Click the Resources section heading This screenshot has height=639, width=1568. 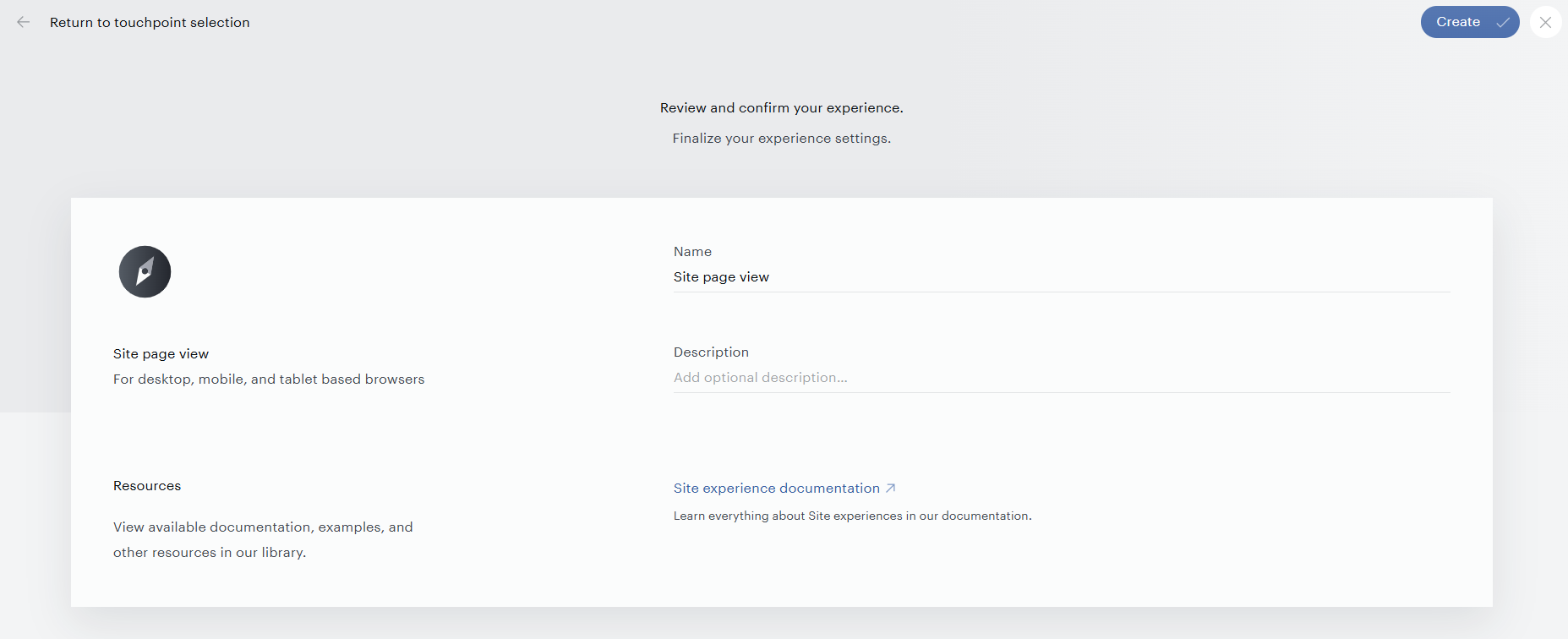tap(147, 486)
